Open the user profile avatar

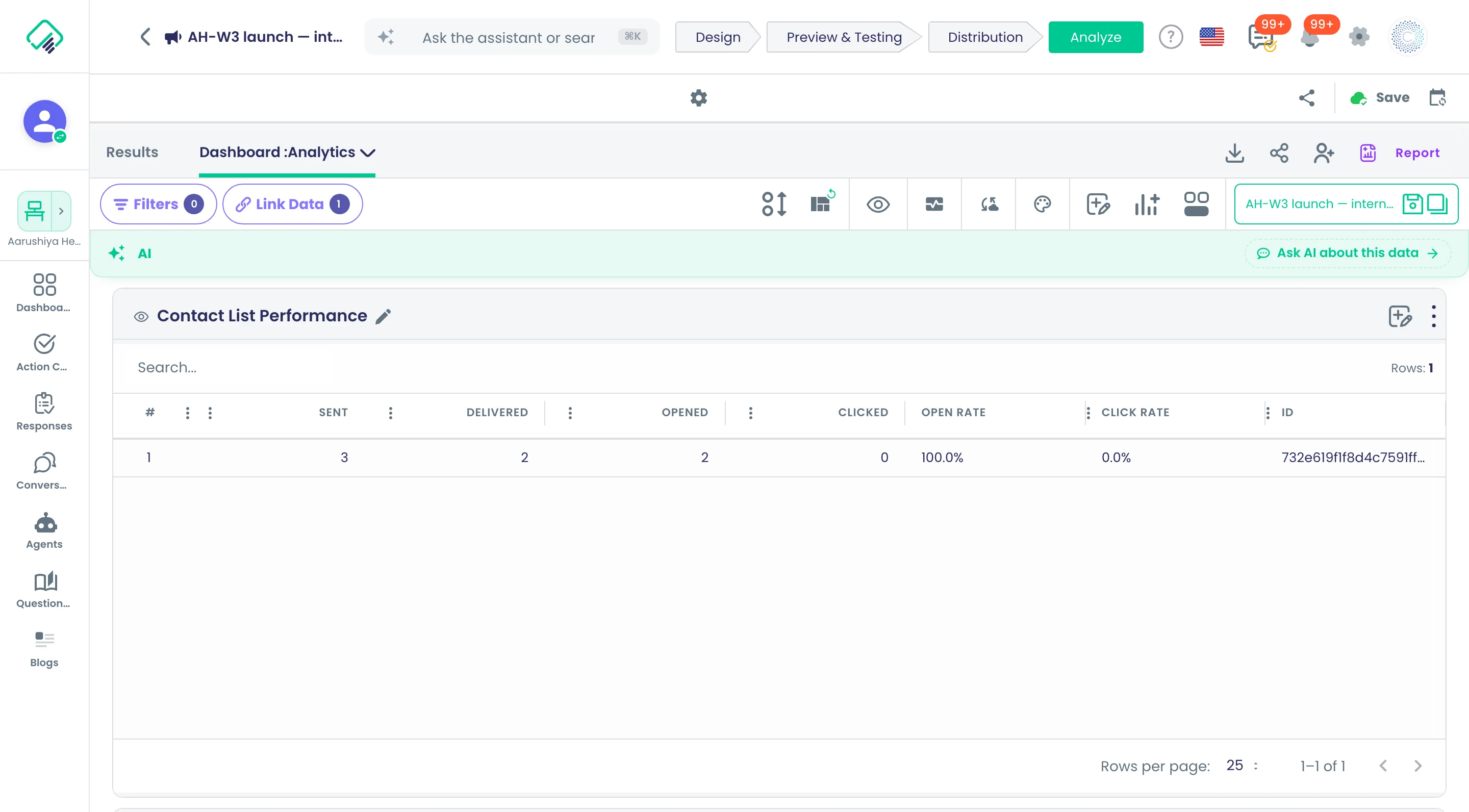point(1407,37)
